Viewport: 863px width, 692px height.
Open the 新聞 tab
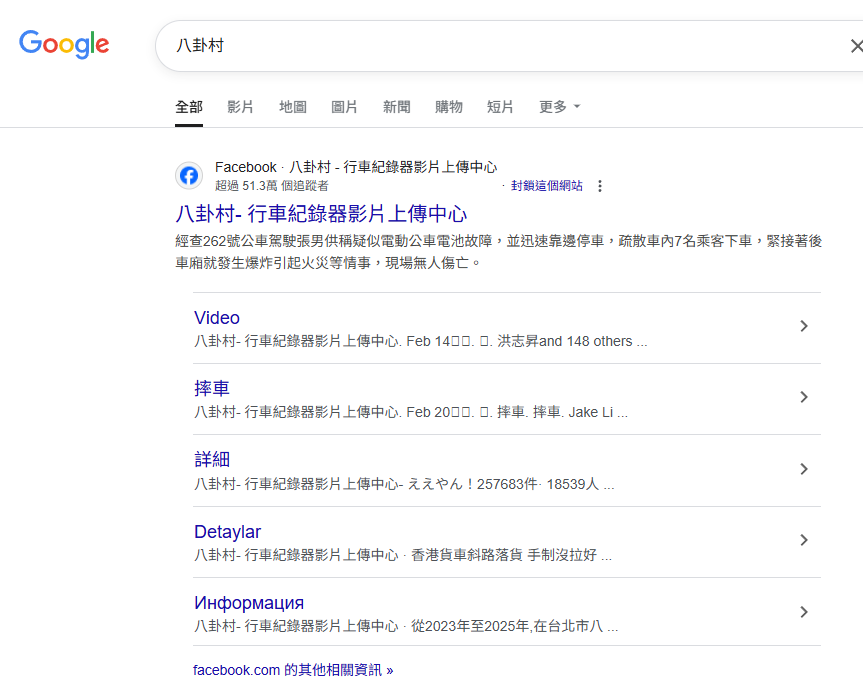pyautogui.click(x=396, y=107)
